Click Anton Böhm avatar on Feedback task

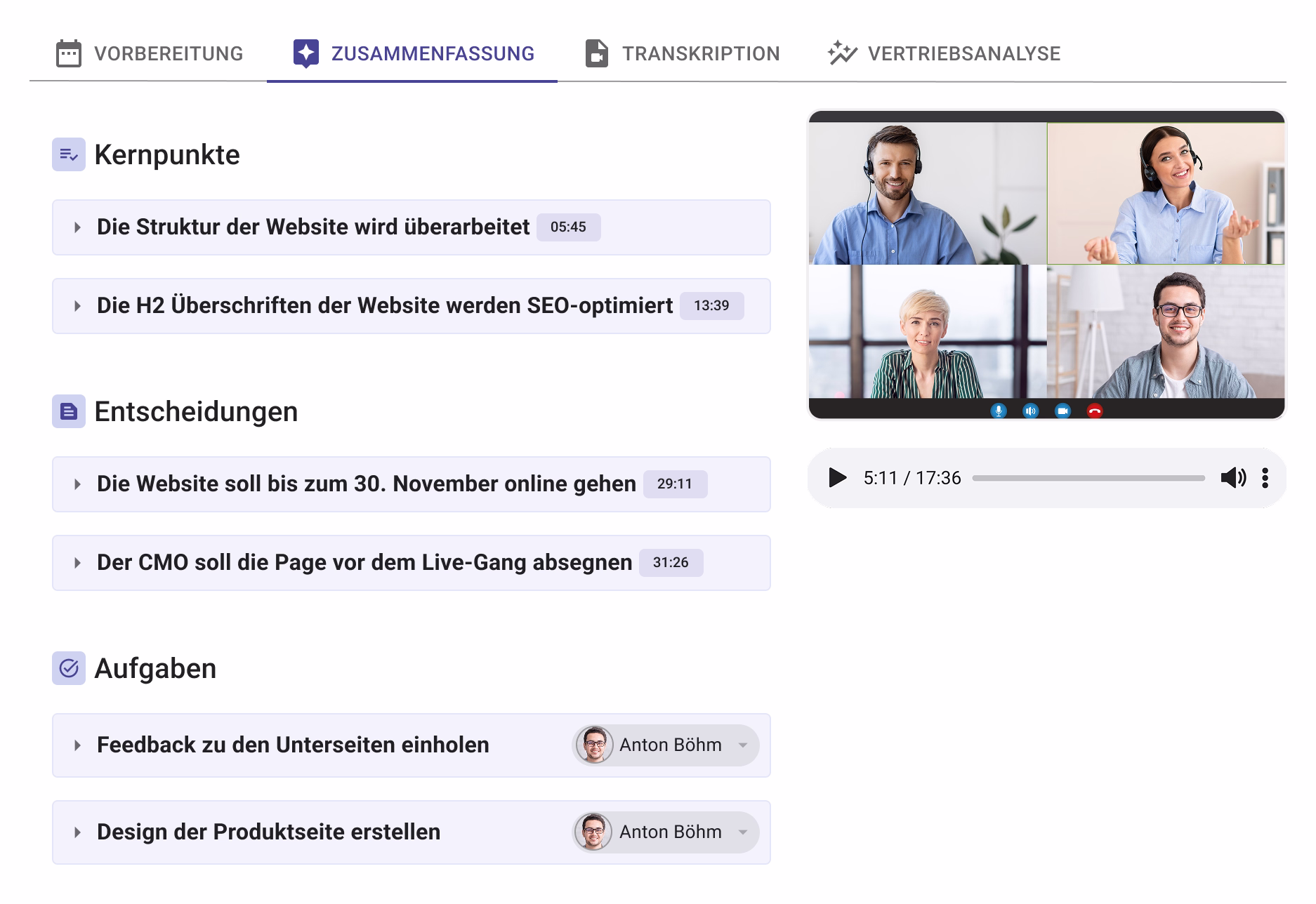[x=594, y=745]
